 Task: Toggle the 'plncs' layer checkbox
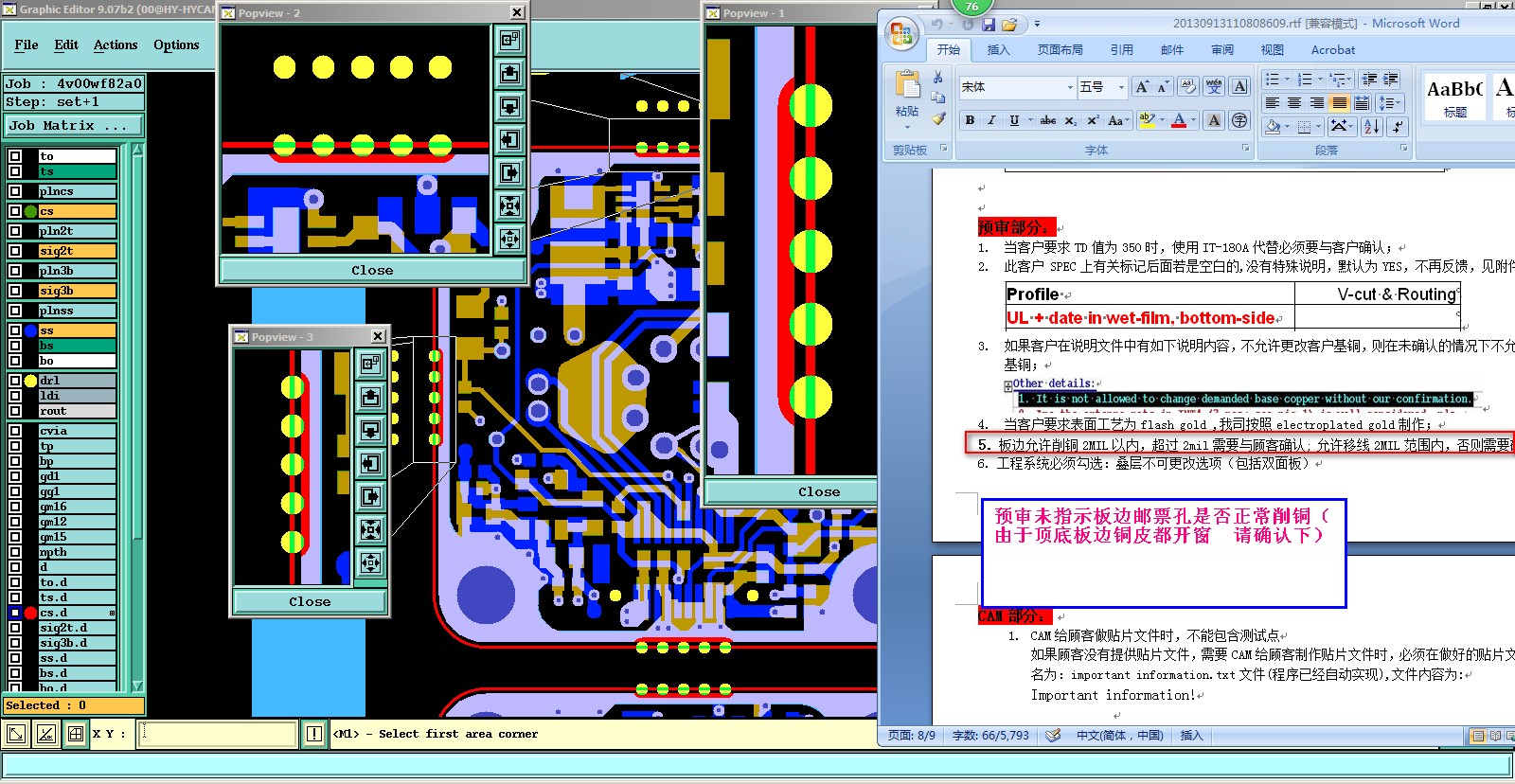[15, 191]
